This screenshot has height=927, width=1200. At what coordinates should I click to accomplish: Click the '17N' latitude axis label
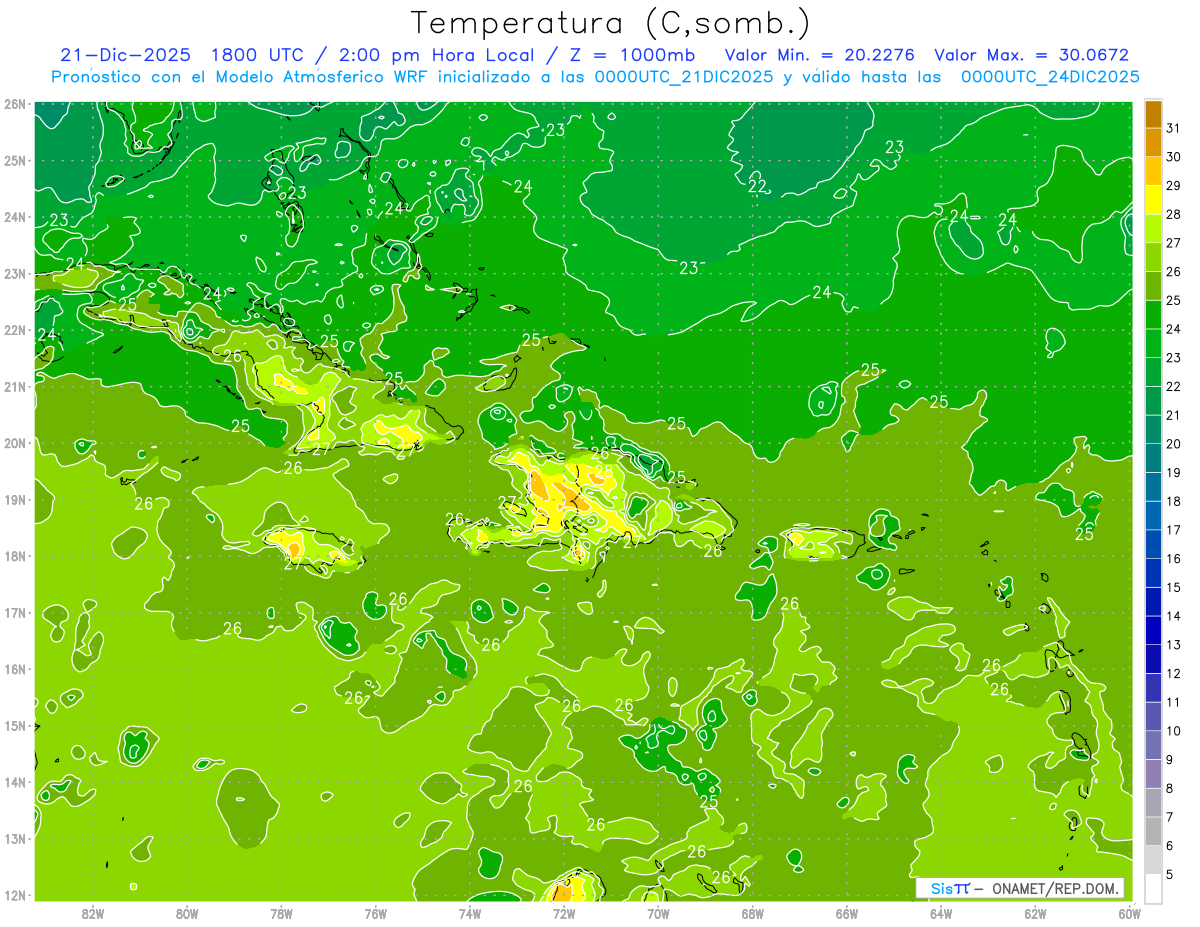tap(15, 612)
